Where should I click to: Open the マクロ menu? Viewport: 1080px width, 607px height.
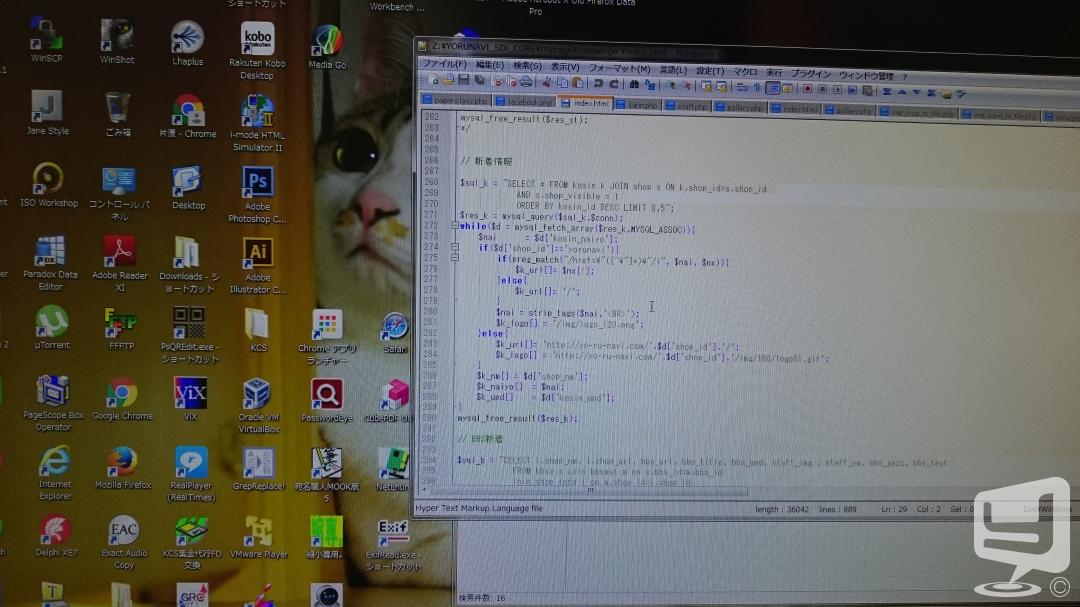pyautogui.click(x=745, y=72)
